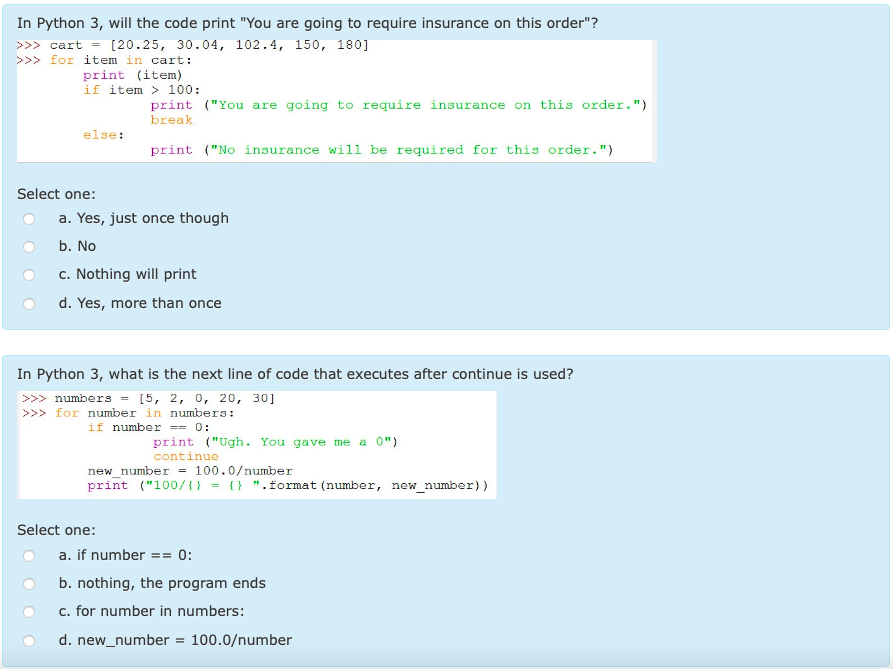
Task: Click the break statement in first code block
Action: pyautogui.click(x=171, y=119)
